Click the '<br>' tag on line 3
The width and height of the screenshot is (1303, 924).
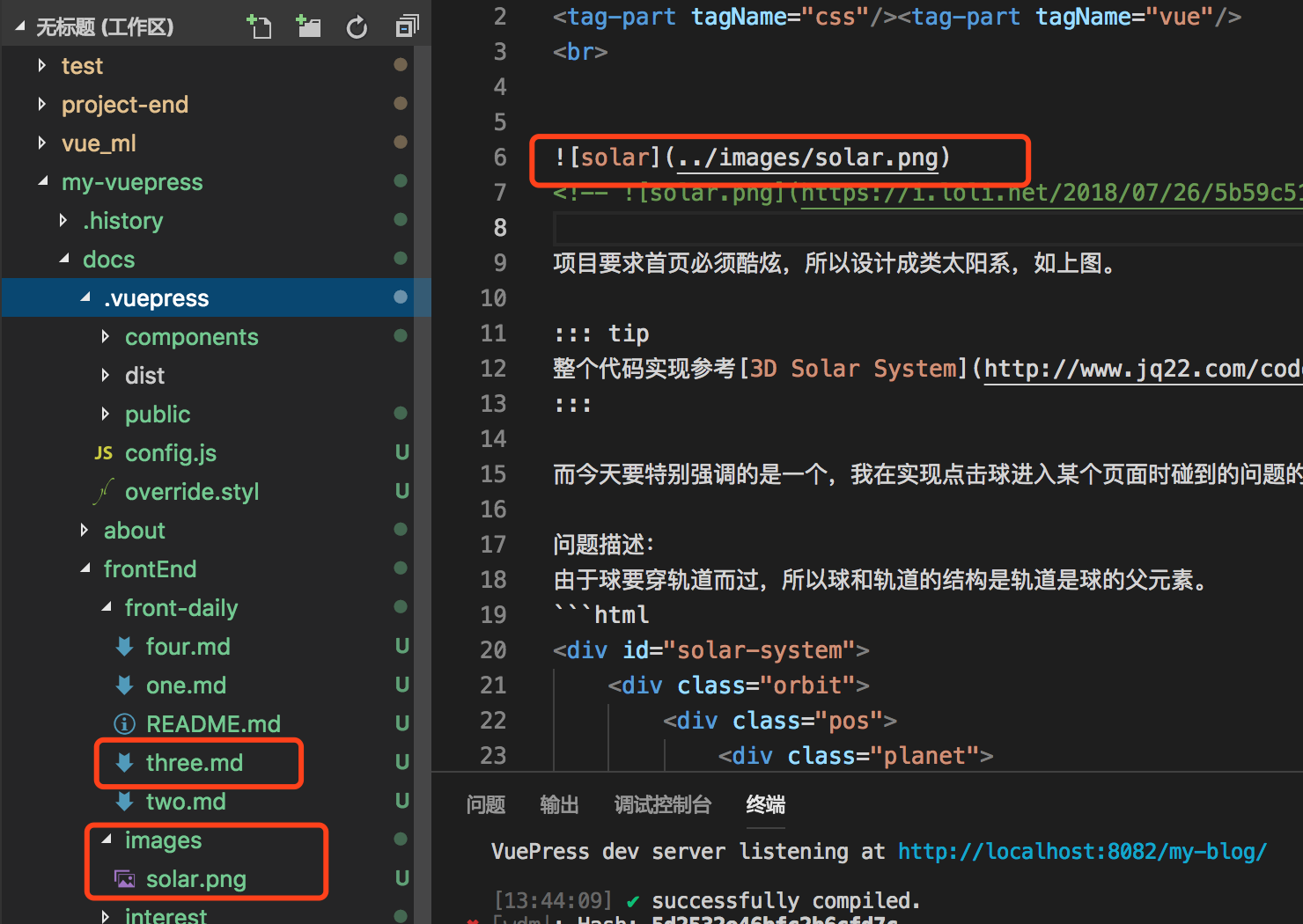pos(580,52)
